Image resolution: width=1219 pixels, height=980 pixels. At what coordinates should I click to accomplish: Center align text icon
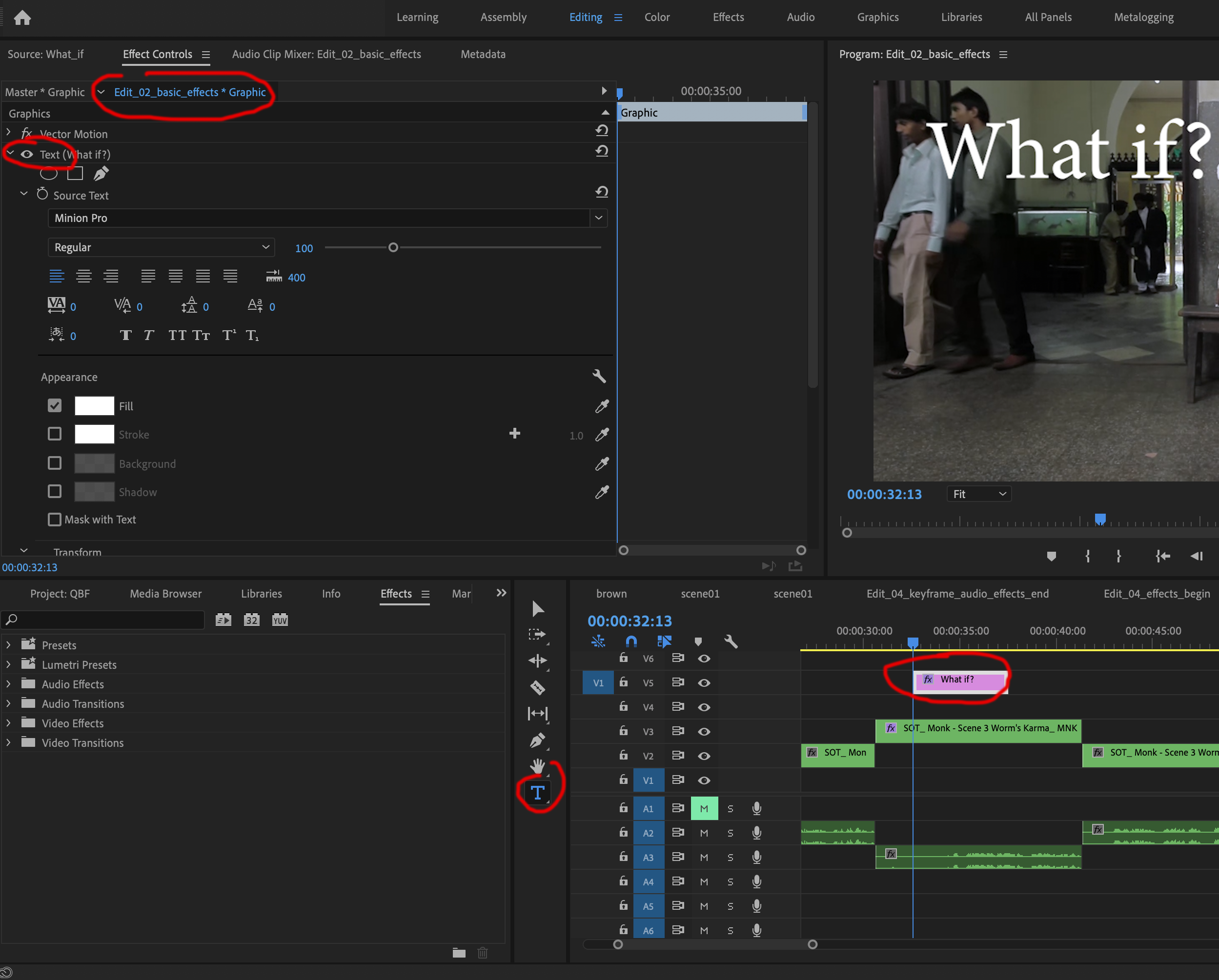[x=83, y=277]
